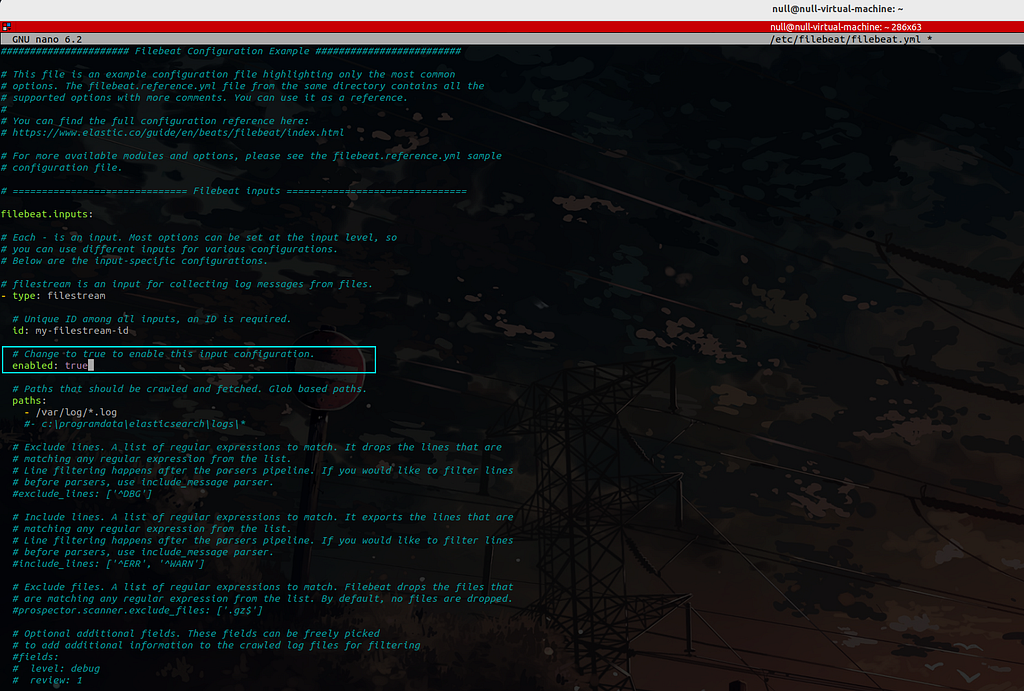Click comment 'supported options with more comments.'
The width and height of the screenshot is (1024, 691).
pos(204,98)
